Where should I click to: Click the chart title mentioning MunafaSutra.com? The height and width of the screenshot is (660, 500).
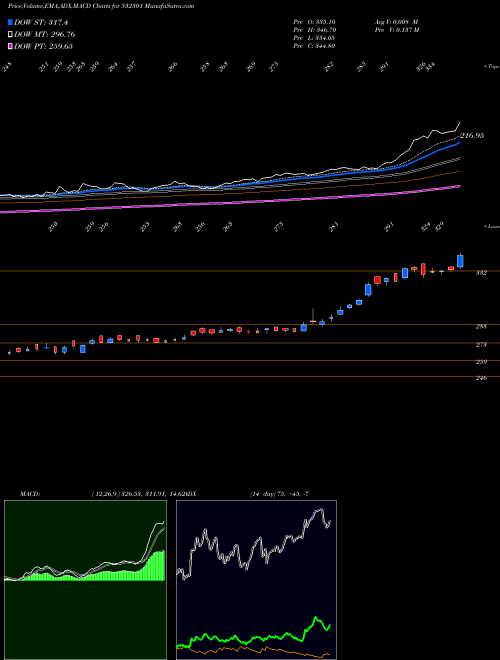click(x=101, y=6)
